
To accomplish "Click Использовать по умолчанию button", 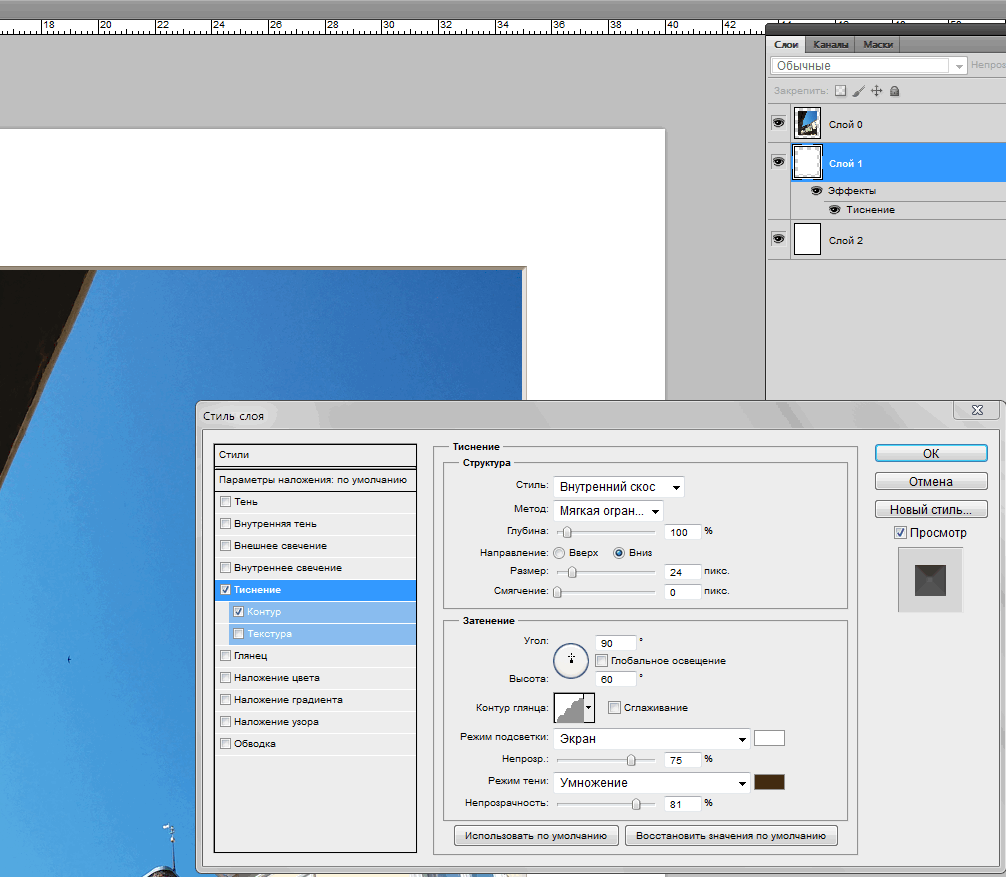I will (536, 835).
